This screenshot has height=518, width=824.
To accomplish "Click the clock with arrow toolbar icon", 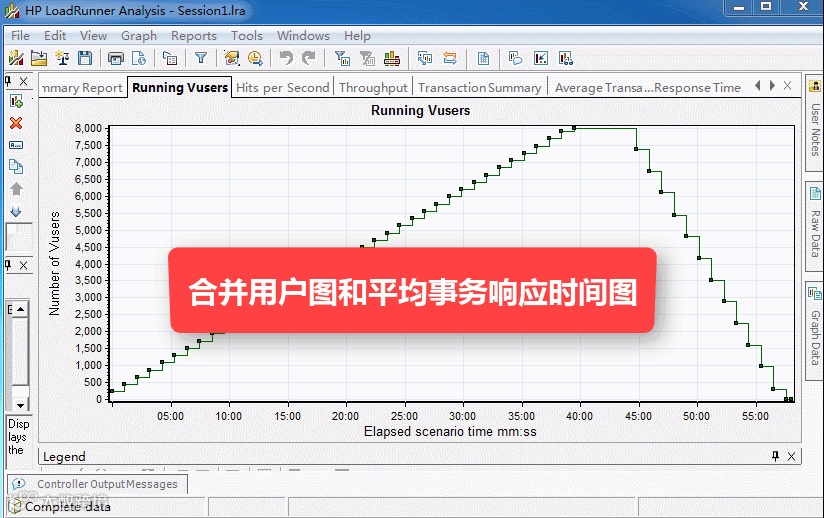I will click(x=255, y=58).
